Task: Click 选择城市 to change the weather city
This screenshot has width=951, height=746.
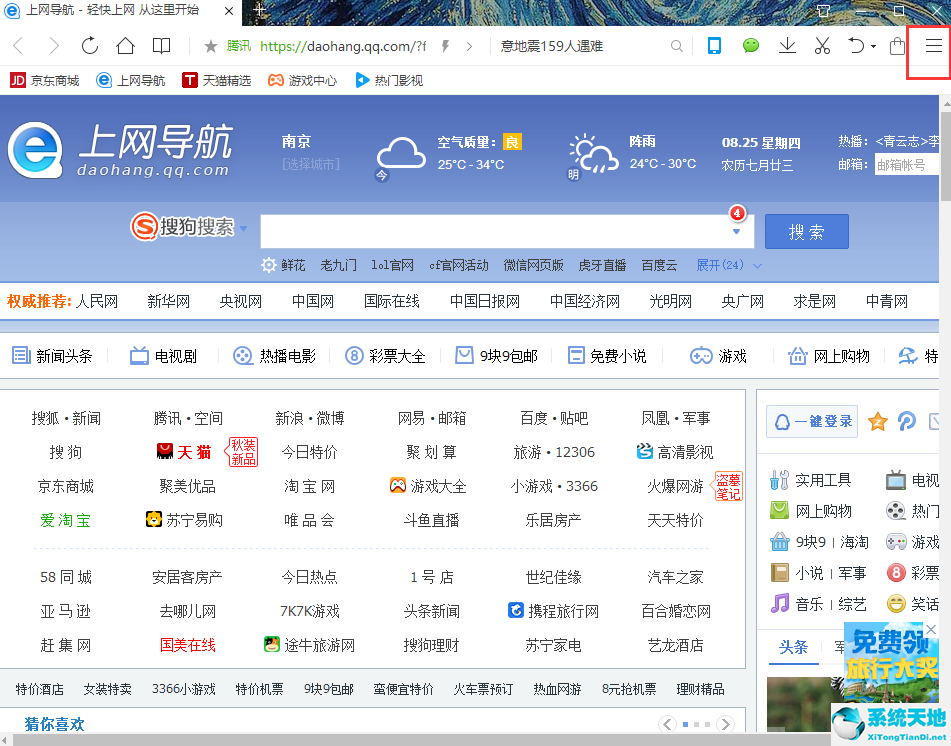Action: click(x=311, y=164)
